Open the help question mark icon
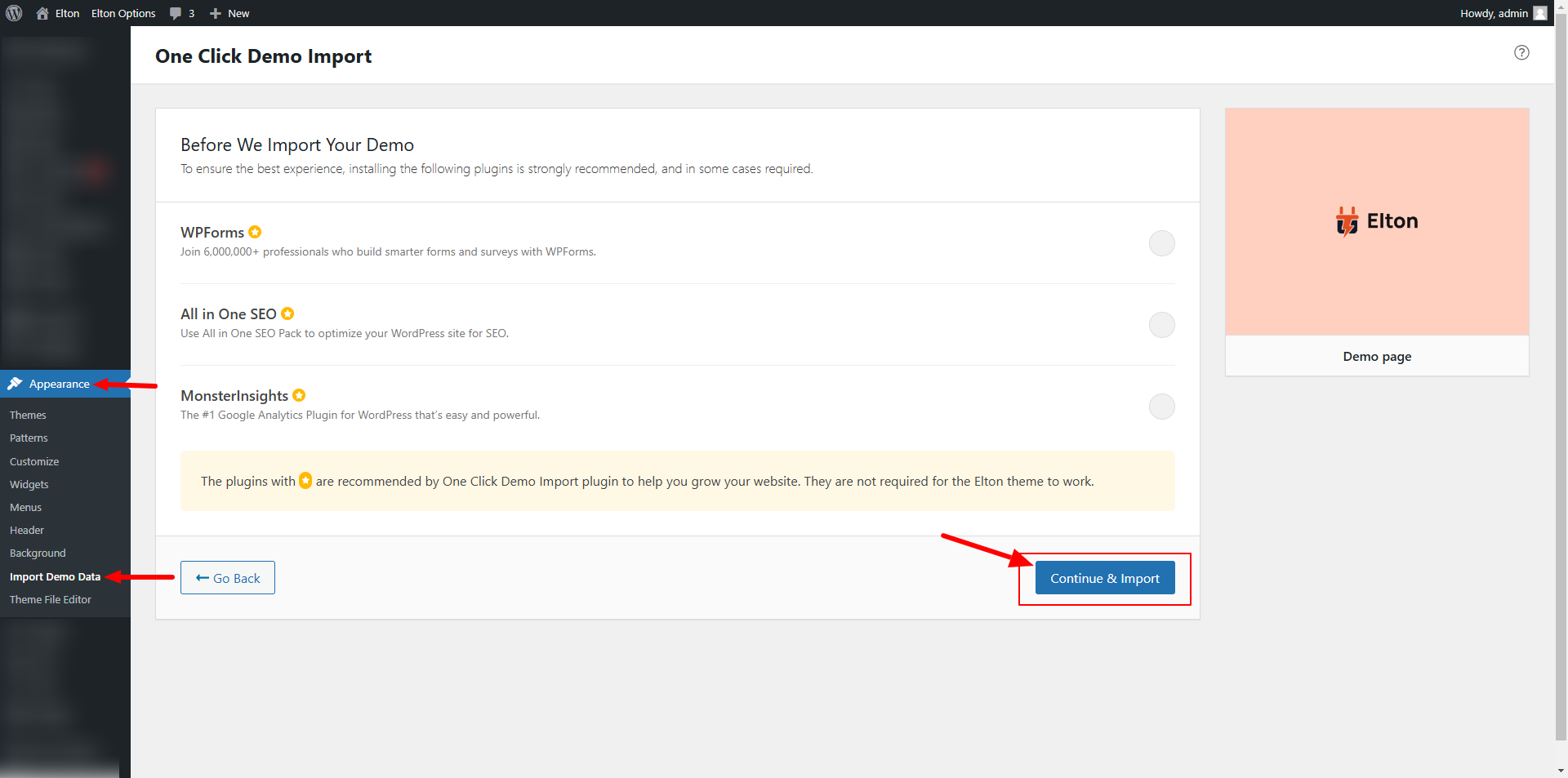 pos(1521,53)
